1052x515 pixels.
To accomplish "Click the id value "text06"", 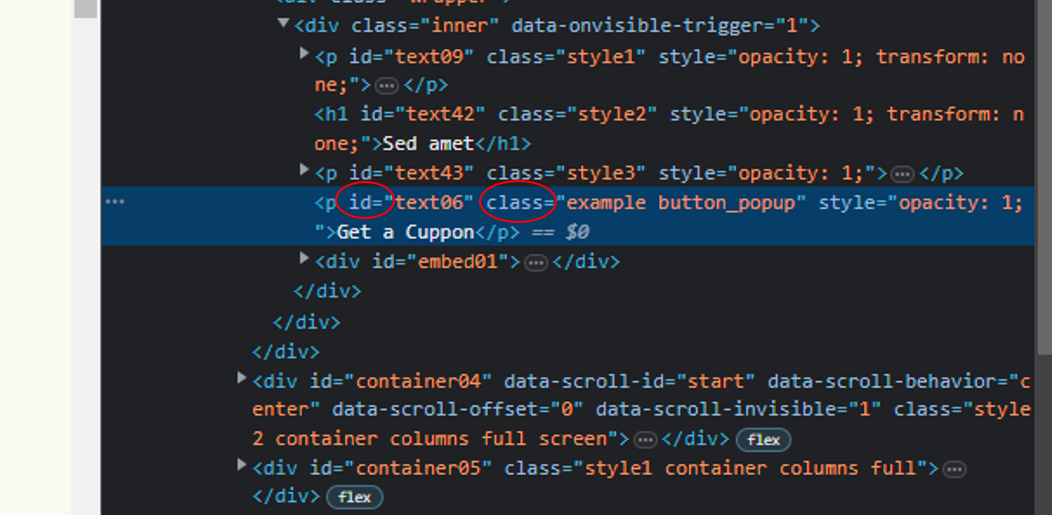I will pyautogui.click(x=433, y=203).
